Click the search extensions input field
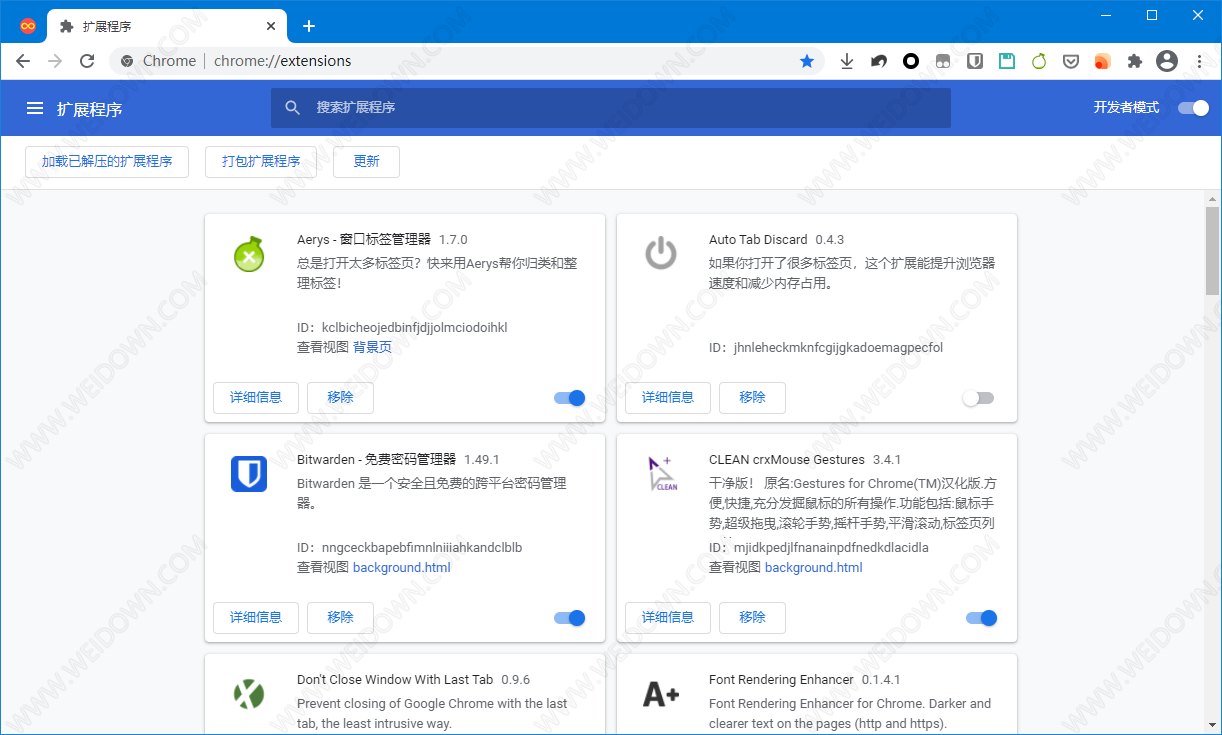 (610, 108)
